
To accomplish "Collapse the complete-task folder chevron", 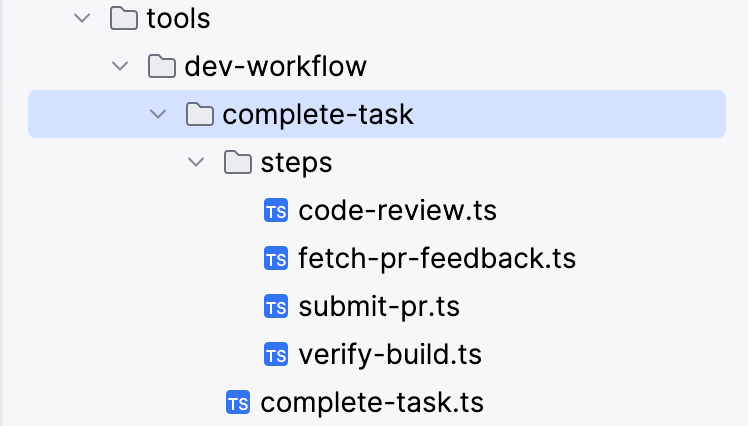I will (158, 114).
